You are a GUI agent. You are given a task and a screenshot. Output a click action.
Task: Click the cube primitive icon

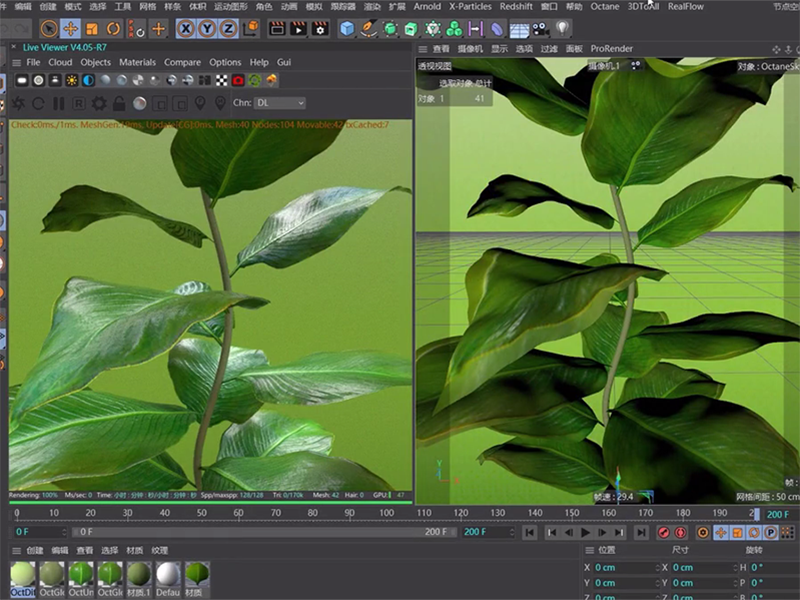pos(347,29)
